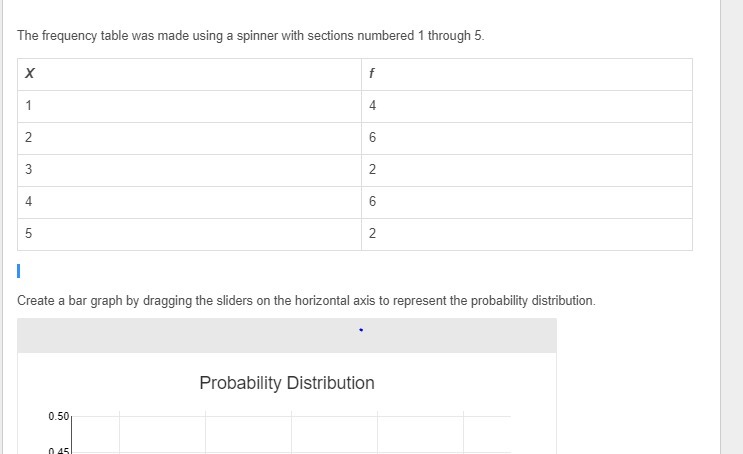Image resolution: width=743 pixels, height=454 pixels.
Task: Click the 0.50 label on the vertical axis
Action: pos(58,416)
